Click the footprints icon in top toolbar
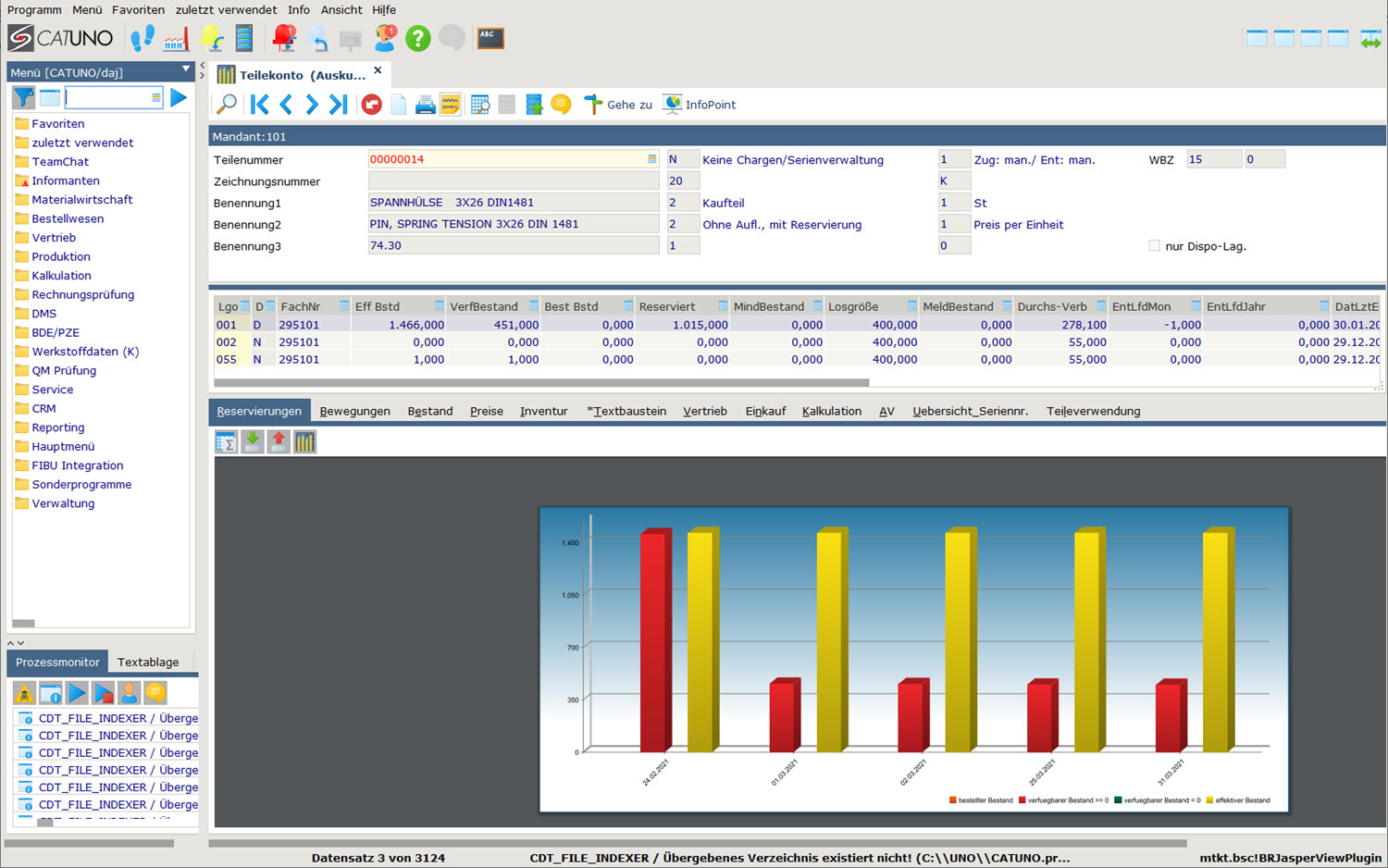1388x868 pixels. [x=143, y=39]
